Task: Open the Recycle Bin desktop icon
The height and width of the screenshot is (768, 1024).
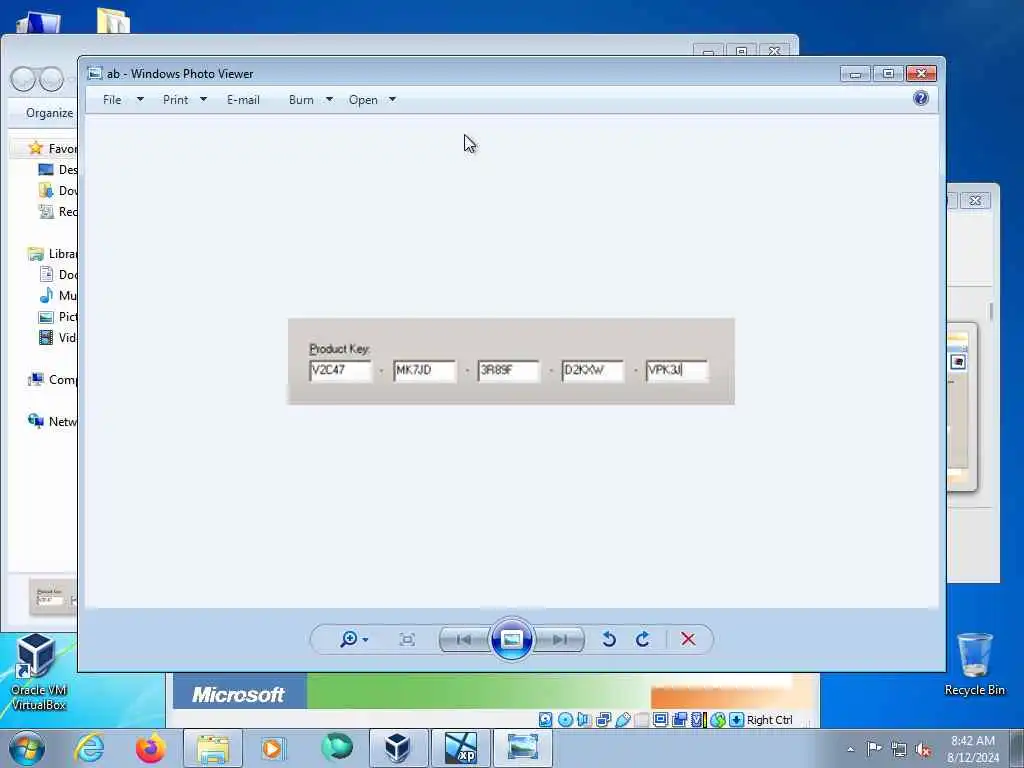Action: [975, 664]
